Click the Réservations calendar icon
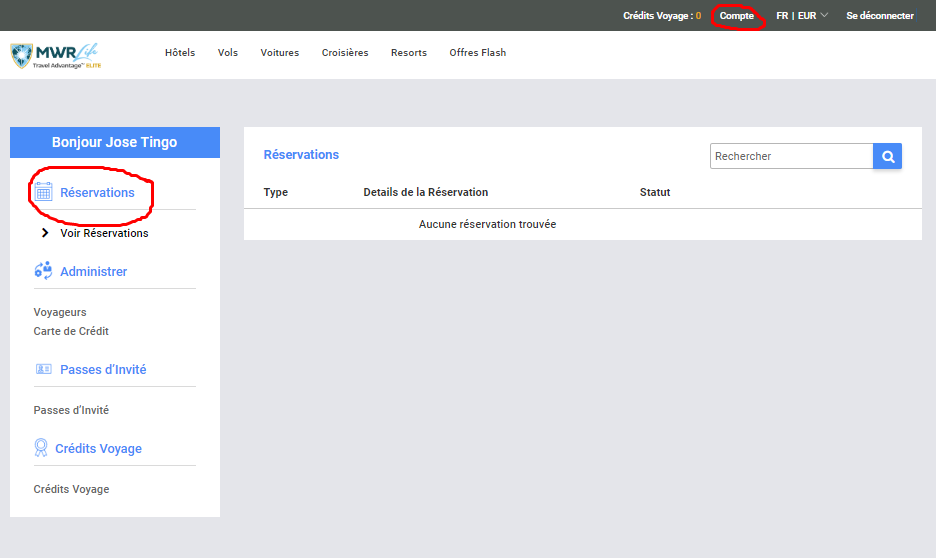Viewport: 936px width, 558px height. [x=43, y=192]
